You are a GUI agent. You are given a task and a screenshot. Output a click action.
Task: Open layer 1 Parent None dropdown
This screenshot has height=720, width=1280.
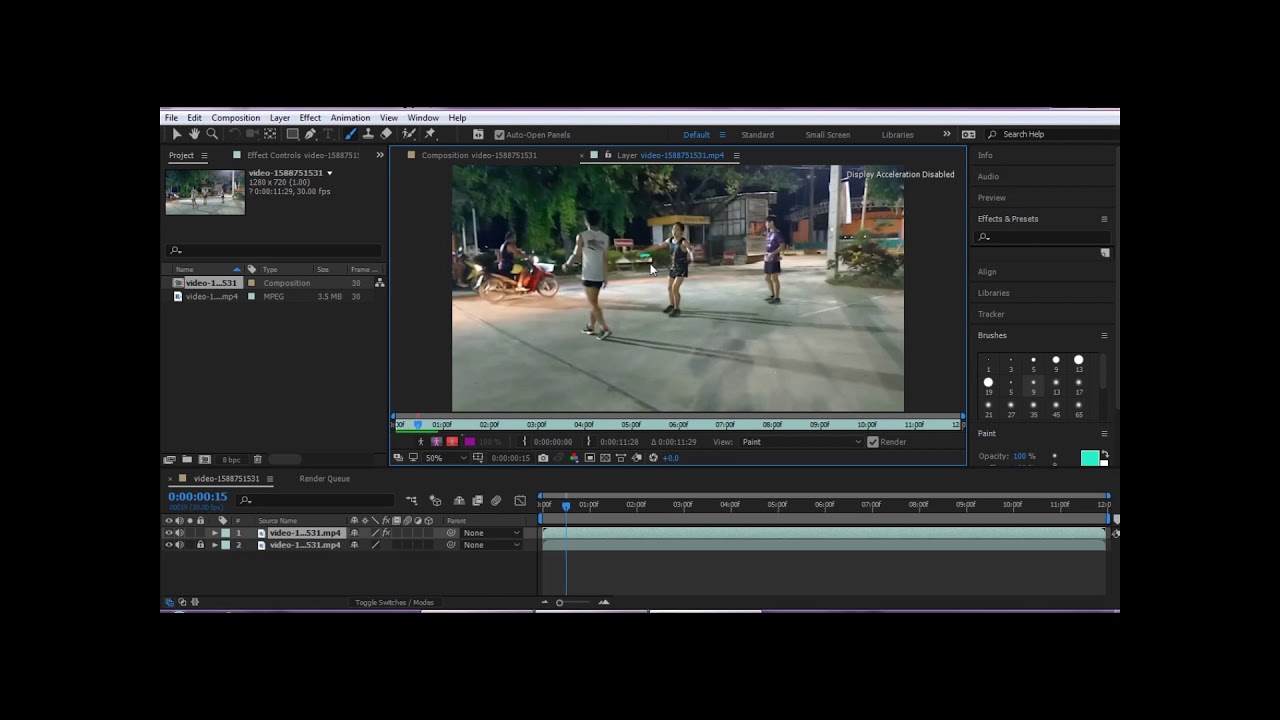coord(492,533)
